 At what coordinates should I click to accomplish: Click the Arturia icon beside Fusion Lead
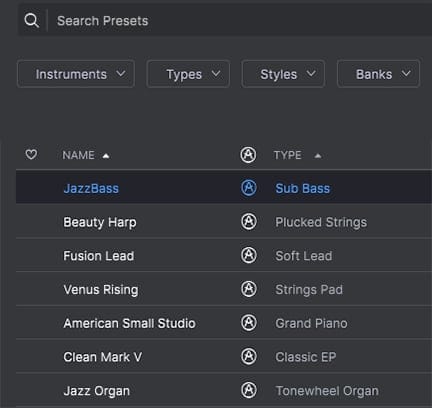[249, 255]
